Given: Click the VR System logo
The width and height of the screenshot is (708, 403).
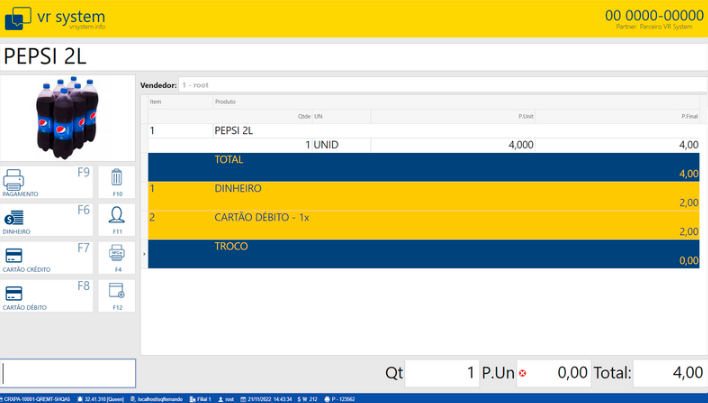Looking at the screenshot, I should pyautogui.click(x=20, y=18).
